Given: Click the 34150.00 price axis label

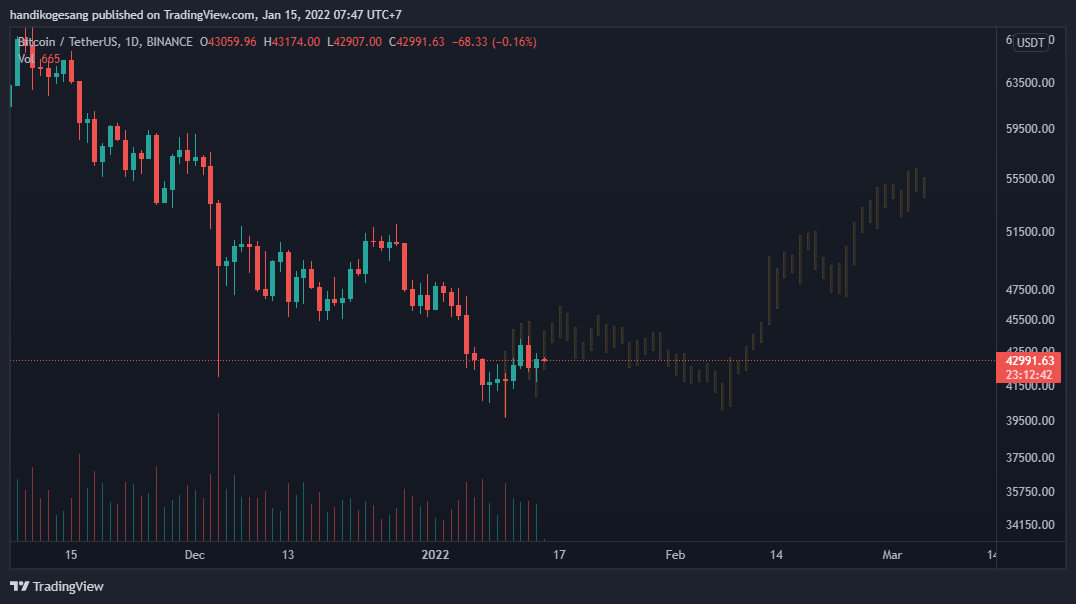Looking at the screenshot, I should tap(1029, 524).
